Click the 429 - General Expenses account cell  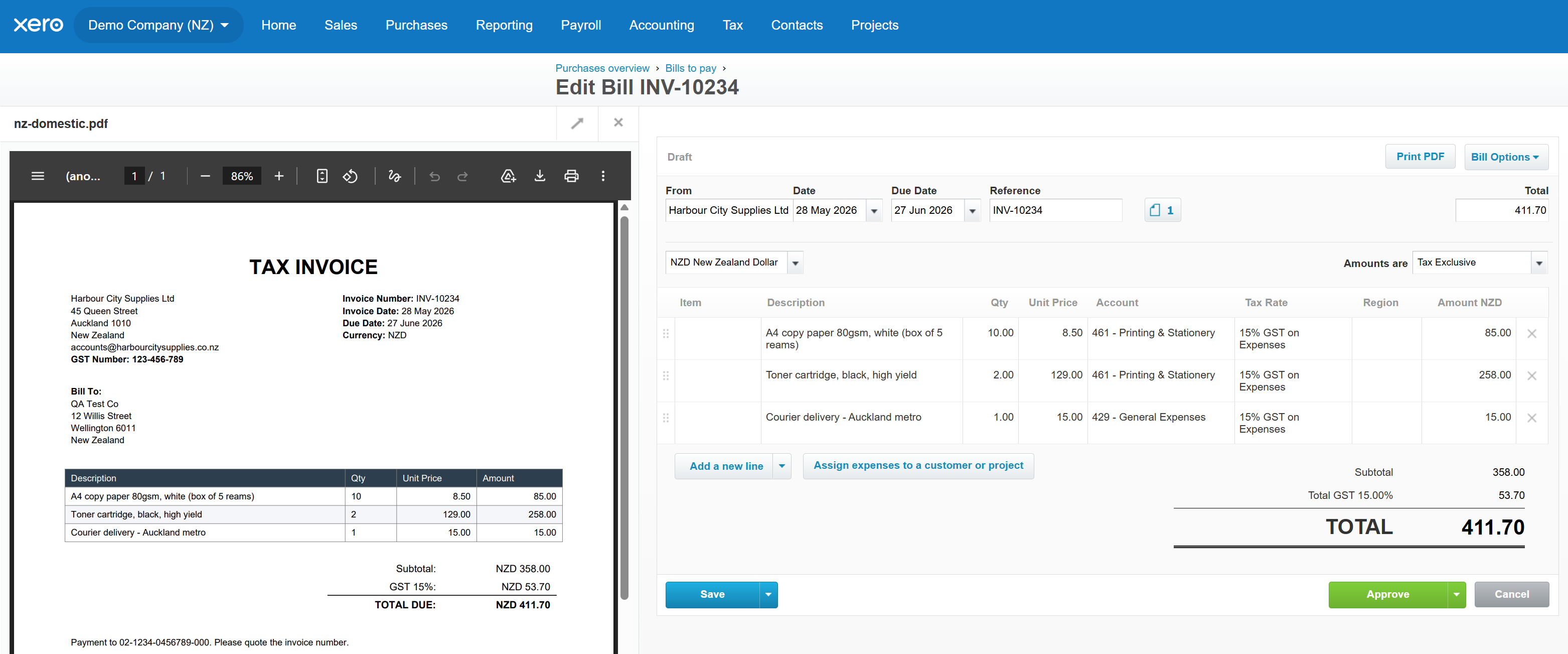tap(1160, 423)
